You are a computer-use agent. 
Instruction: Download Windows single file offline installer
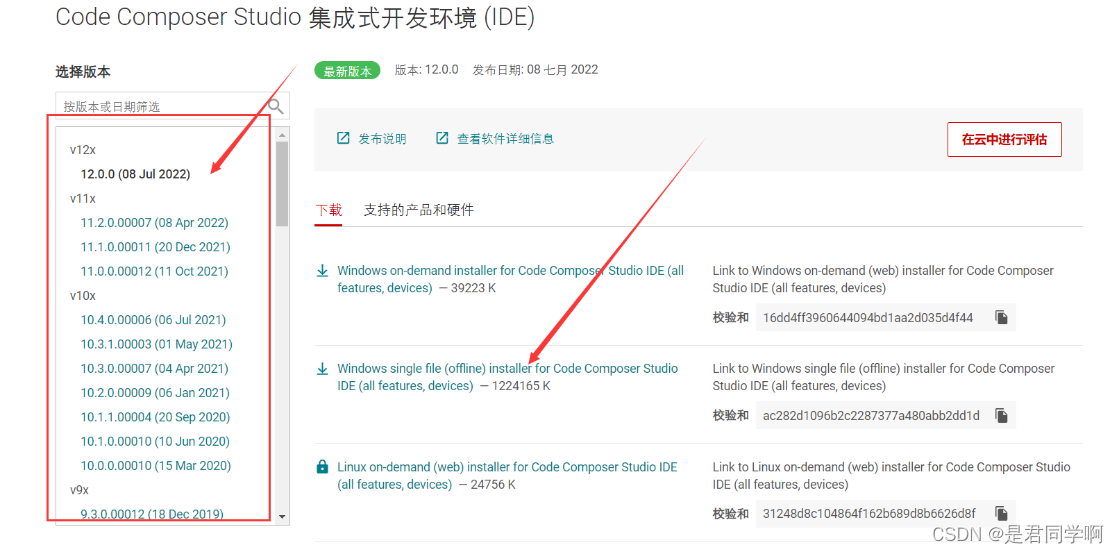tap(507, 377)
